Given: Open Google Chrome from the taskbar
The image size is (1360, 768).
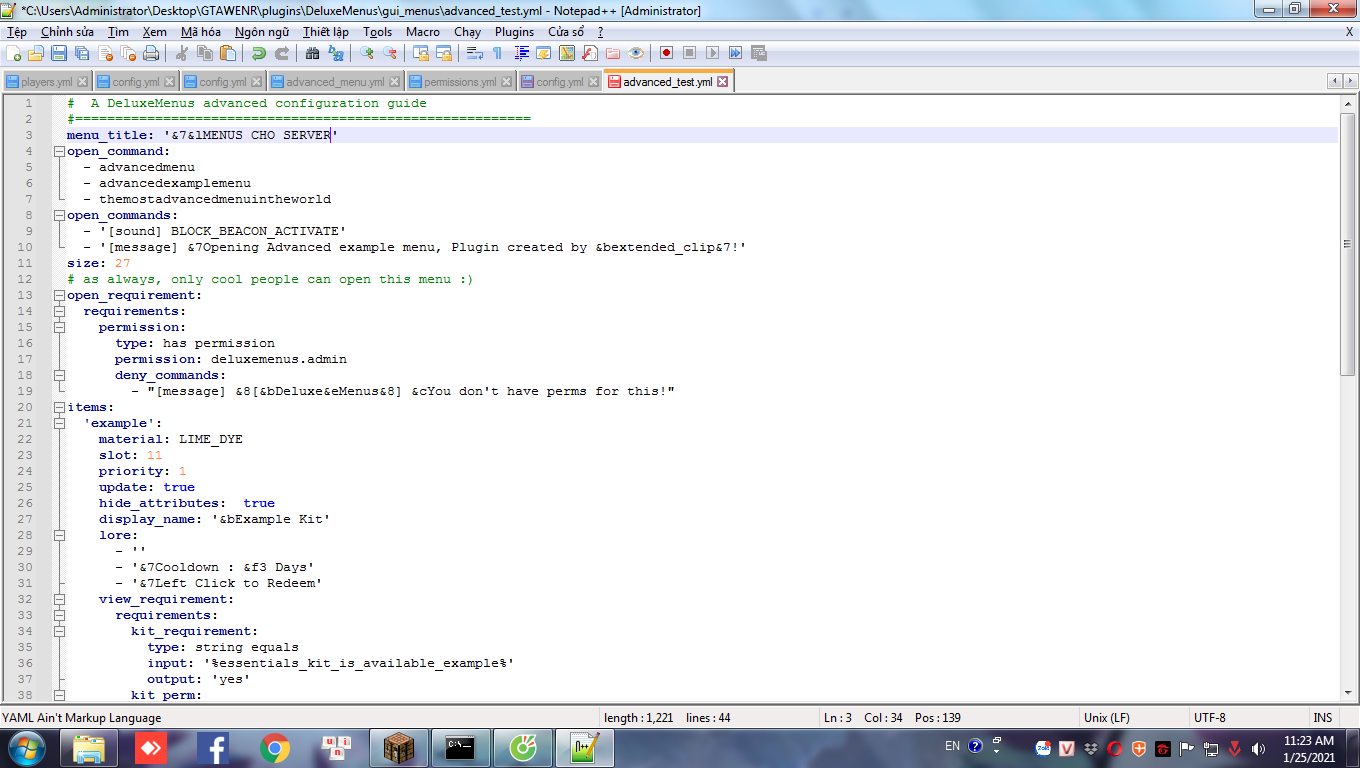Looking at the screenshot, I should [275, 747].
